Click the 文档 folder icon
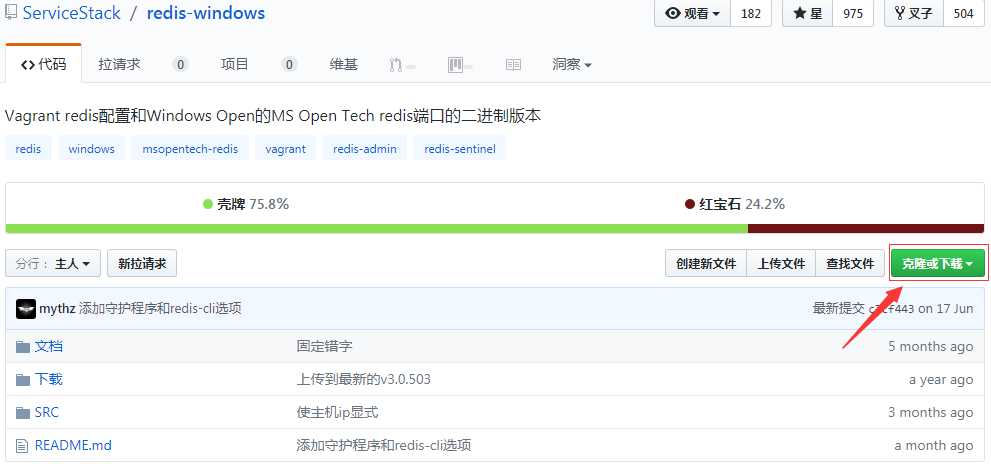This screenshot has height=464, width=991. (23, 346)
